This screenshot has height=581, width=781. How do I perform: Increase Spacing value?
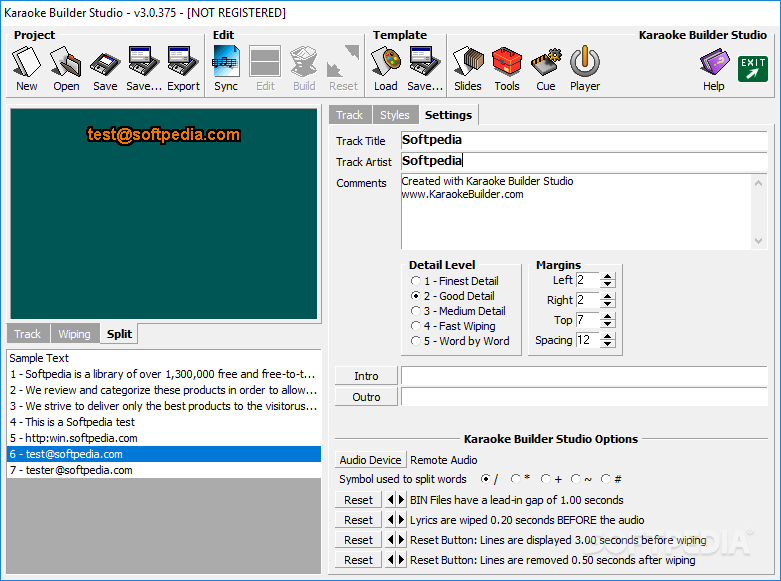tap(607, 336)
